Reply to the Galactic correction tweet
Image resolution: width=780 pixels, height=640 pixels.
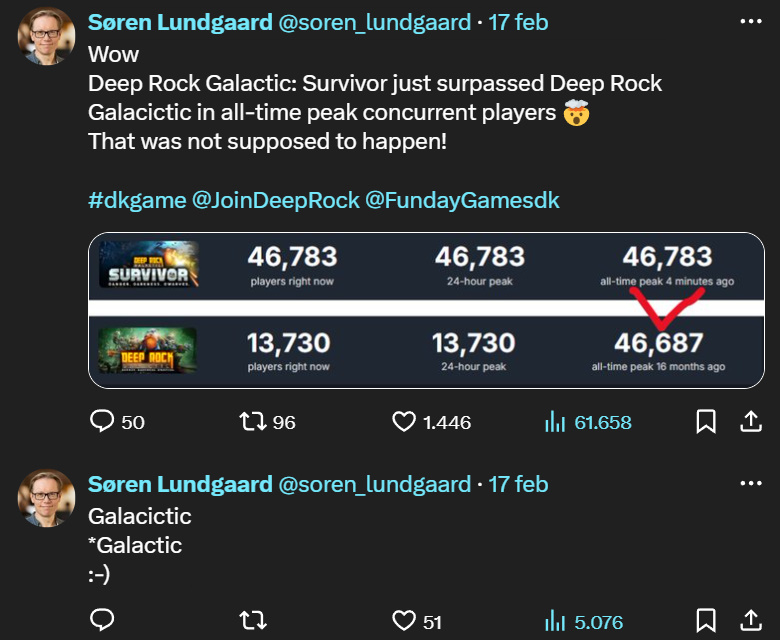coord(102,621)
